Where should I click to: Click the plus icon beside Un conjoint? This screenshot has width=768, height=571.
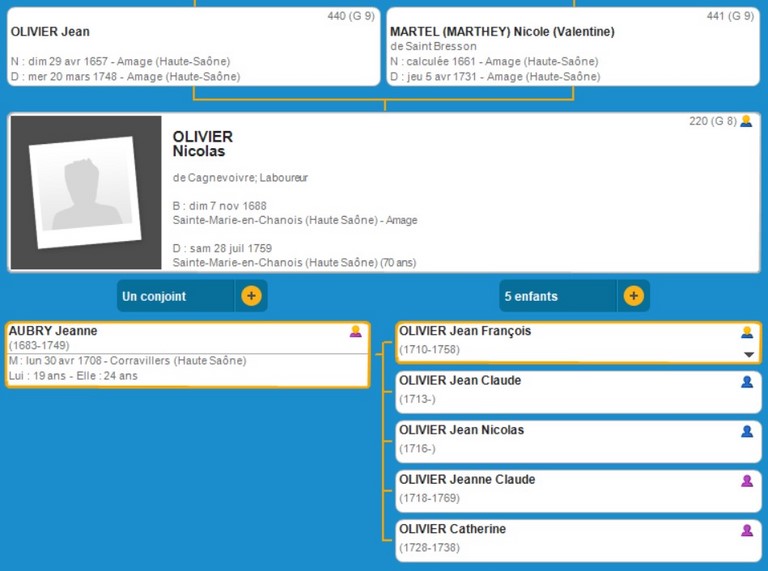(x=251, y=296)
